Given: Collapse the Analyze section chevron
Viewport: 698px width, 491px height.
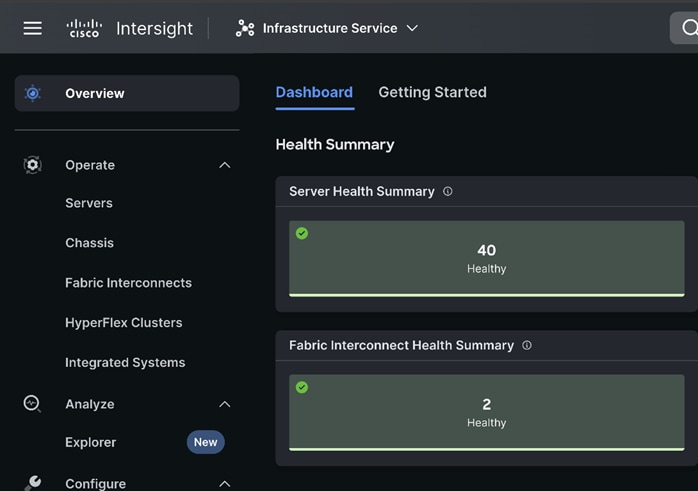Looking at the screenshot, I should 225,404.
